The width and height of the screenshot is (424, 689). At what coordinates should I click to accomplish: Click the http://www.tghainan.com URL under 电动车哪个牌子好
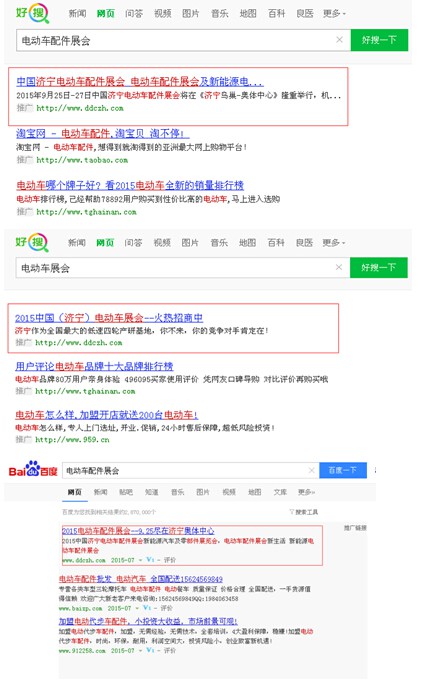click(x=86, y=212)
